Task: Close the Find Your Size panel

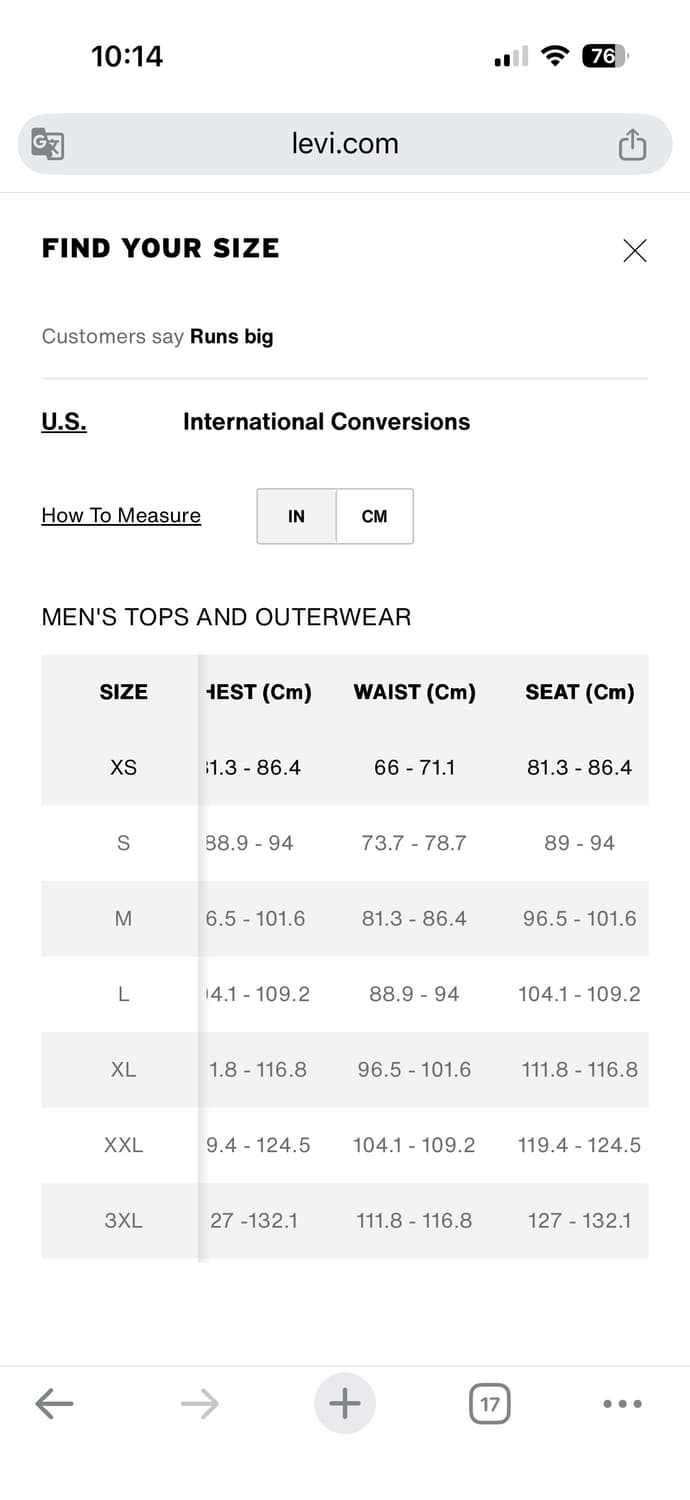Action: pyautogui.click(x=634, y=250)
